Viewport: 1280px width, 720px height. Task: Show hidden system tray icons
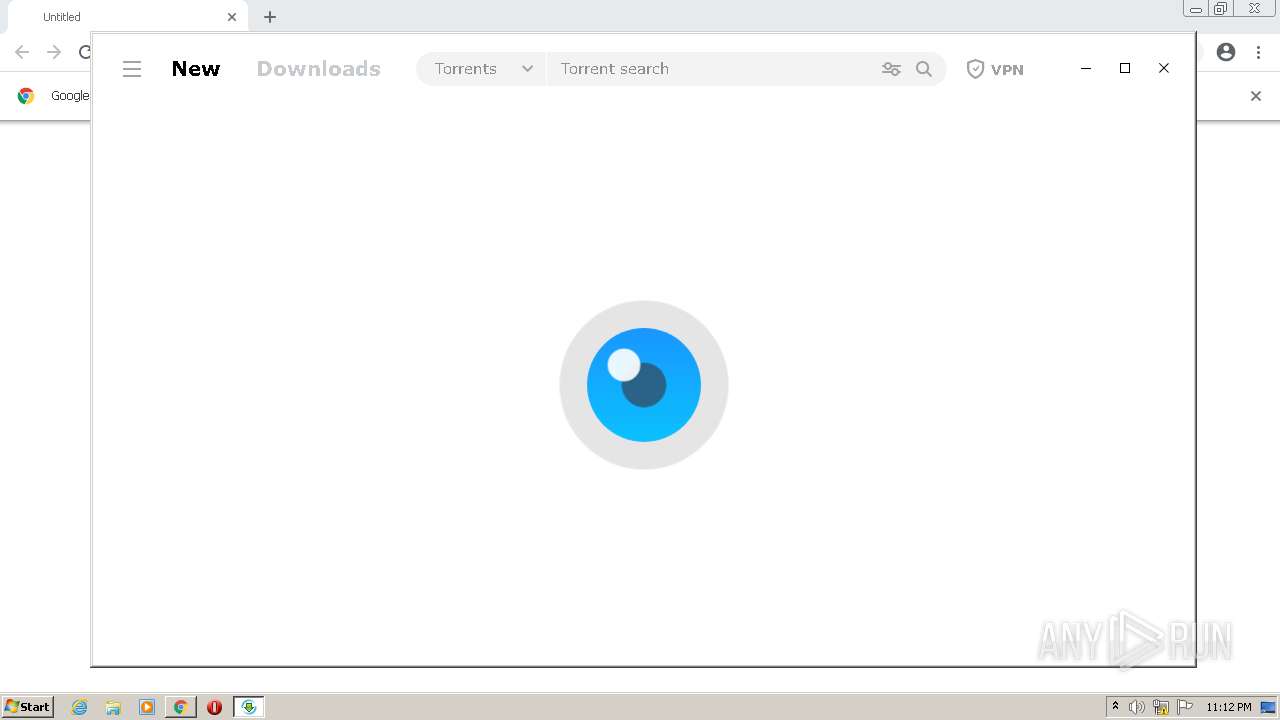coord(1115,707)
